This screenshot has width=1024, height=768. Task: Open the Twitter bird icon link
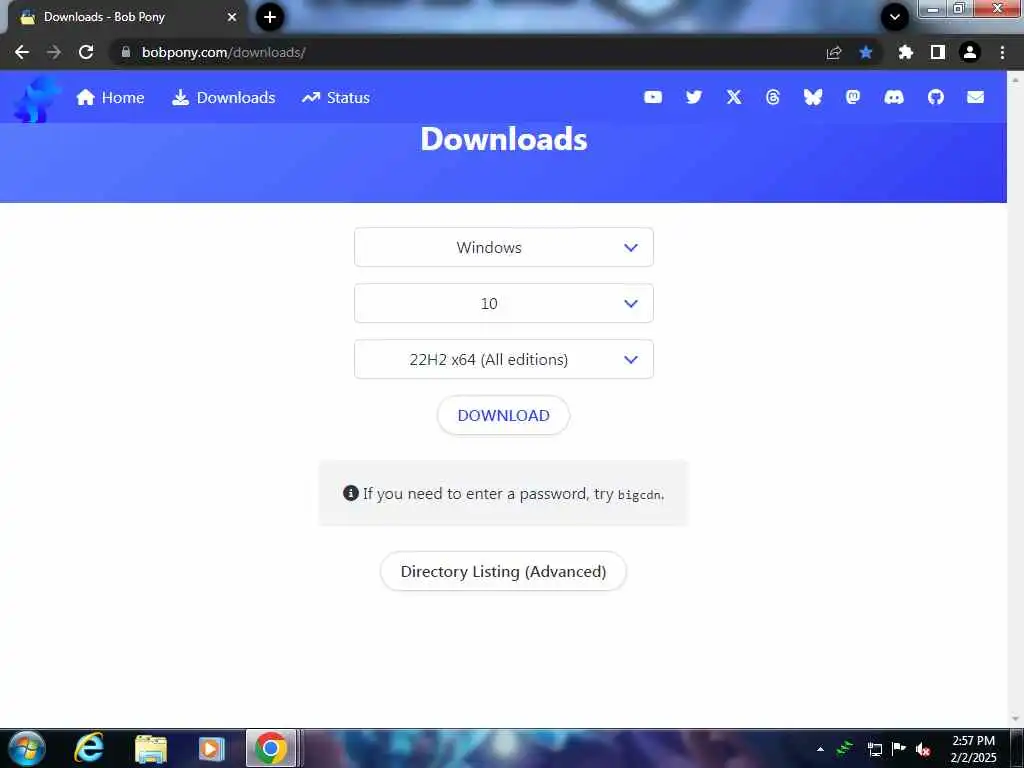point(694,97)
